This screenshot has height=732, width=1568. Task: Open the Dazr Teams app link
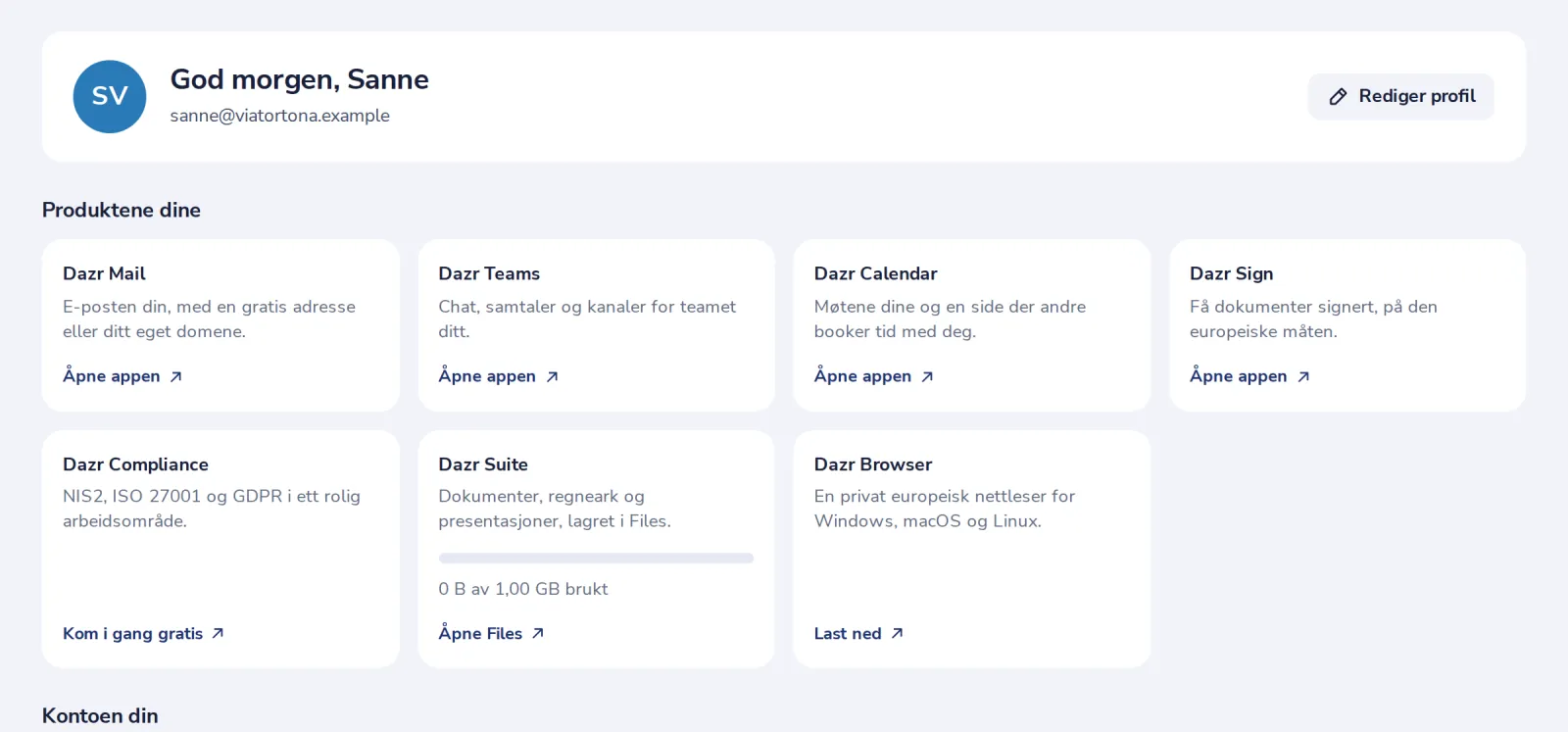pos(499,376)
